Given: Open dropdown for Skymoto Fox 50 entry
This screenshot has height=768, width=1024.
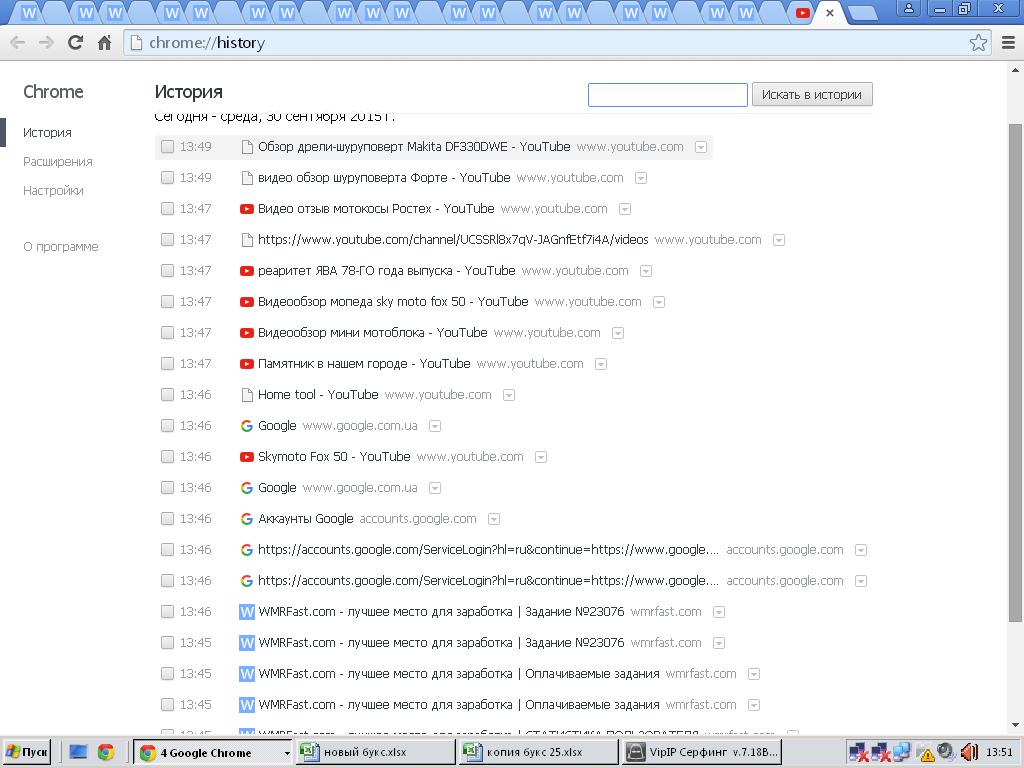Looking at the screenshot, I should [x=541, y=458].
